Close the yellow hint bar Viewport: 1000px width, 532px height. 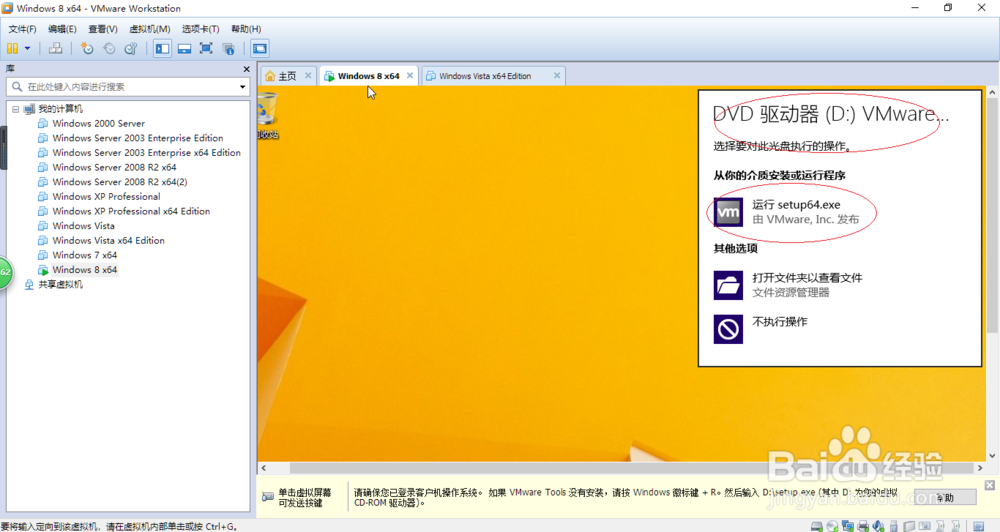pos(990,485)
